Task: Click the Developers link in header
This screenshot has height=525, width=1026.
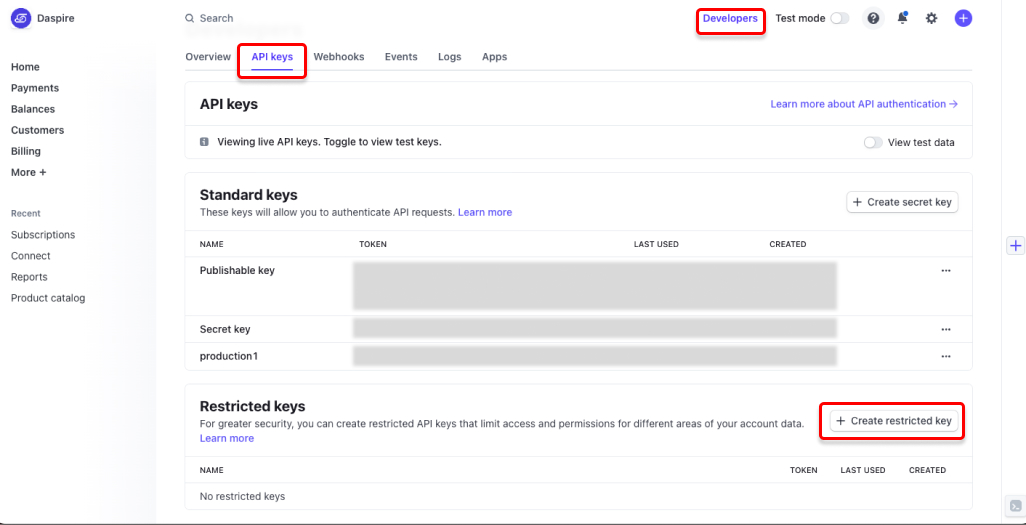Action: click(730, 18)
